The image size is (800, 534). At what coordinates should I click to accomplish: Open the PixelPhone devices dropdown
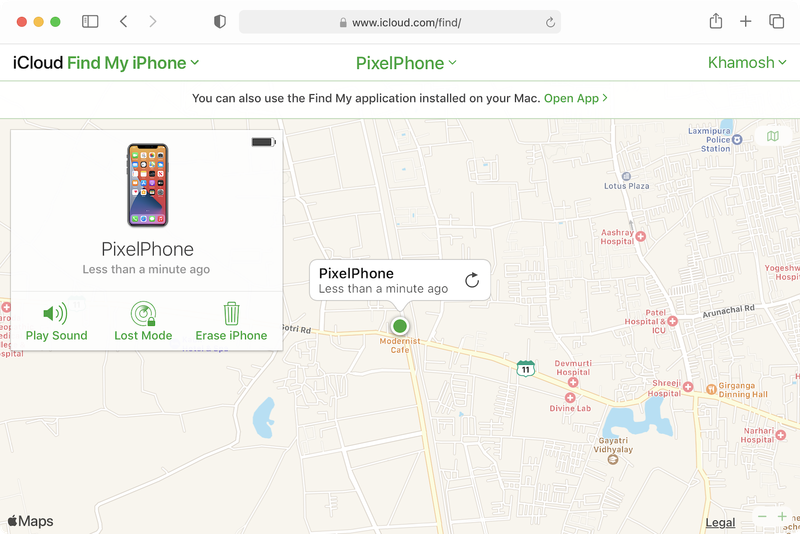pyautogui.click(x=406, y=63)
